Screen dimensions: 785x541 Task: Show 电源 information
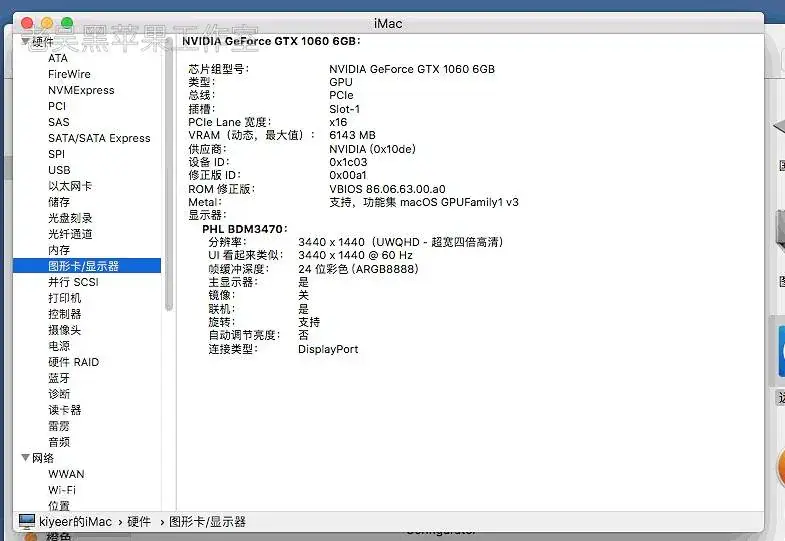(59, 346)
